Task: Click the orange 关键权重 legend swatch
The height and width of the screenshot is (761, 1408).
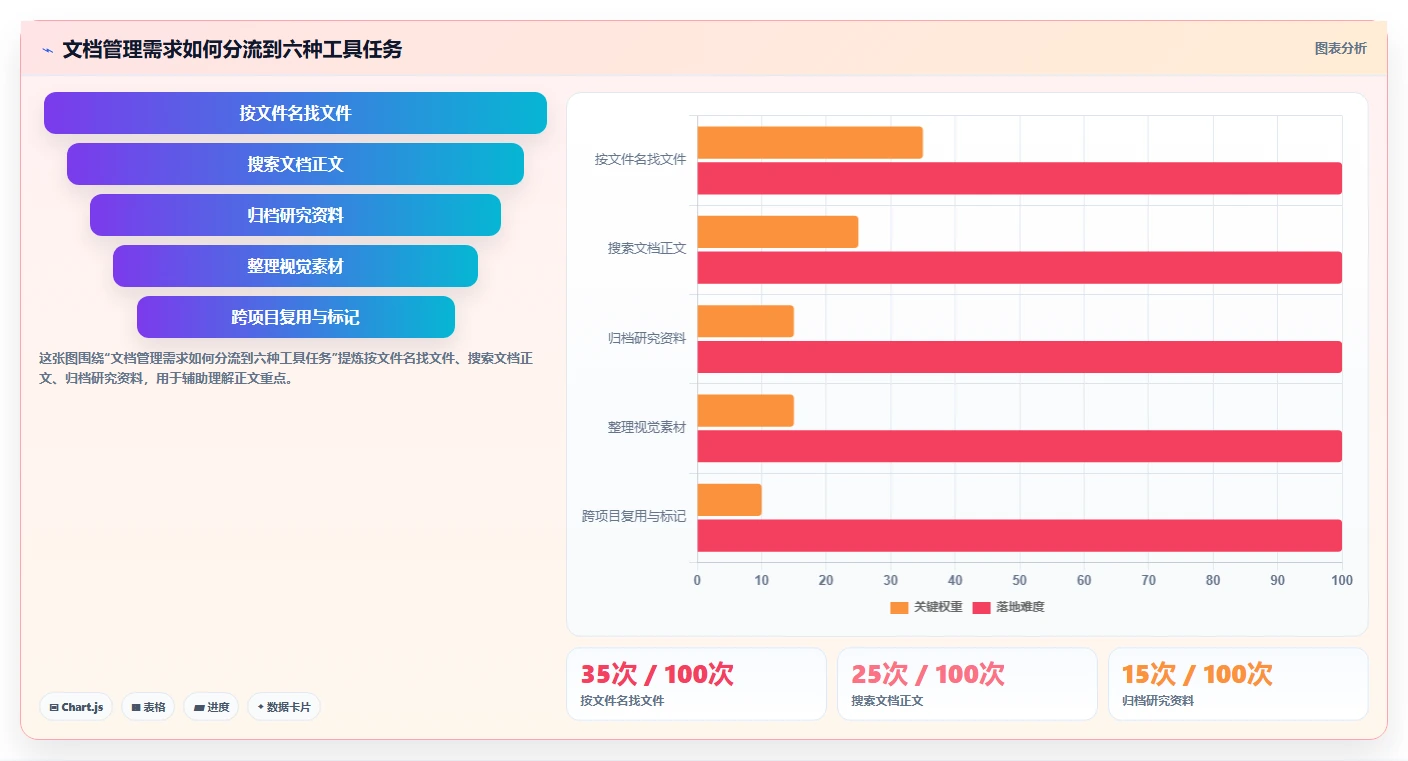Action: tap(899, 607)
